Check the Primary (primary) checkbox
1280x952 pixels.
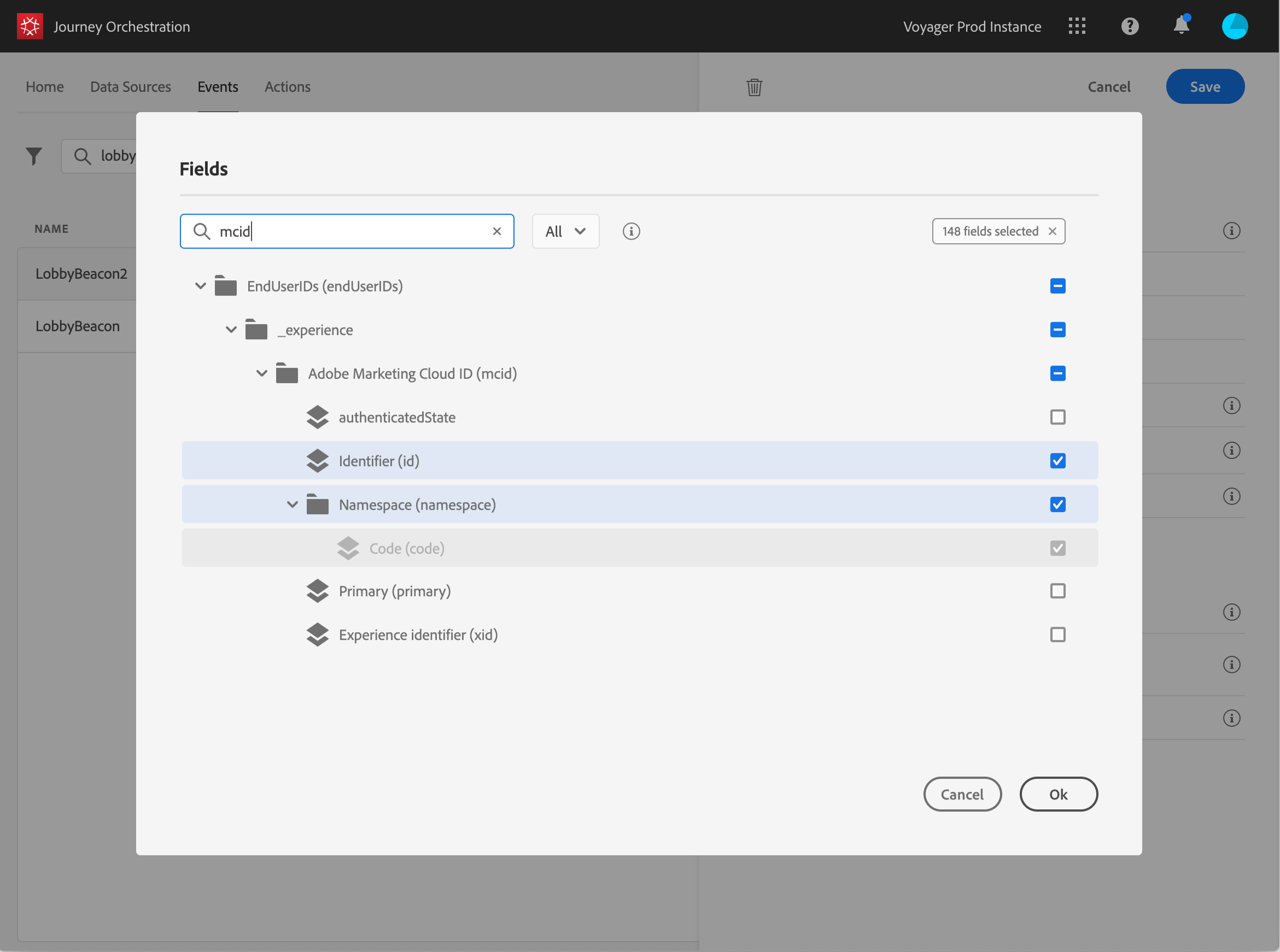[x=1057, y=591]
